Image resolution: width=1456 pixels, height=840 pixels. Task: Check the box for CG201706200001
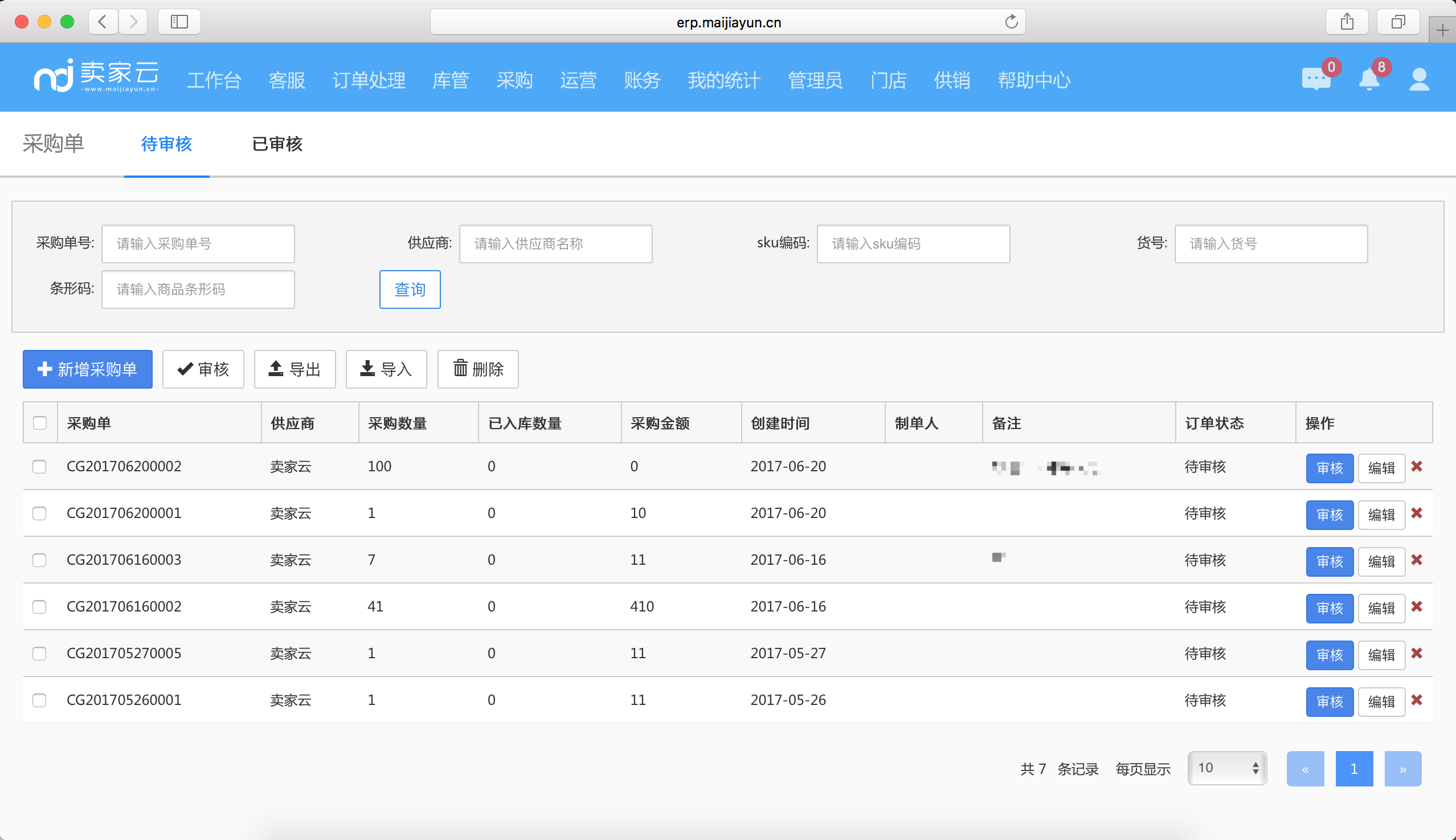pyautogui.click(x=39, y=513)
